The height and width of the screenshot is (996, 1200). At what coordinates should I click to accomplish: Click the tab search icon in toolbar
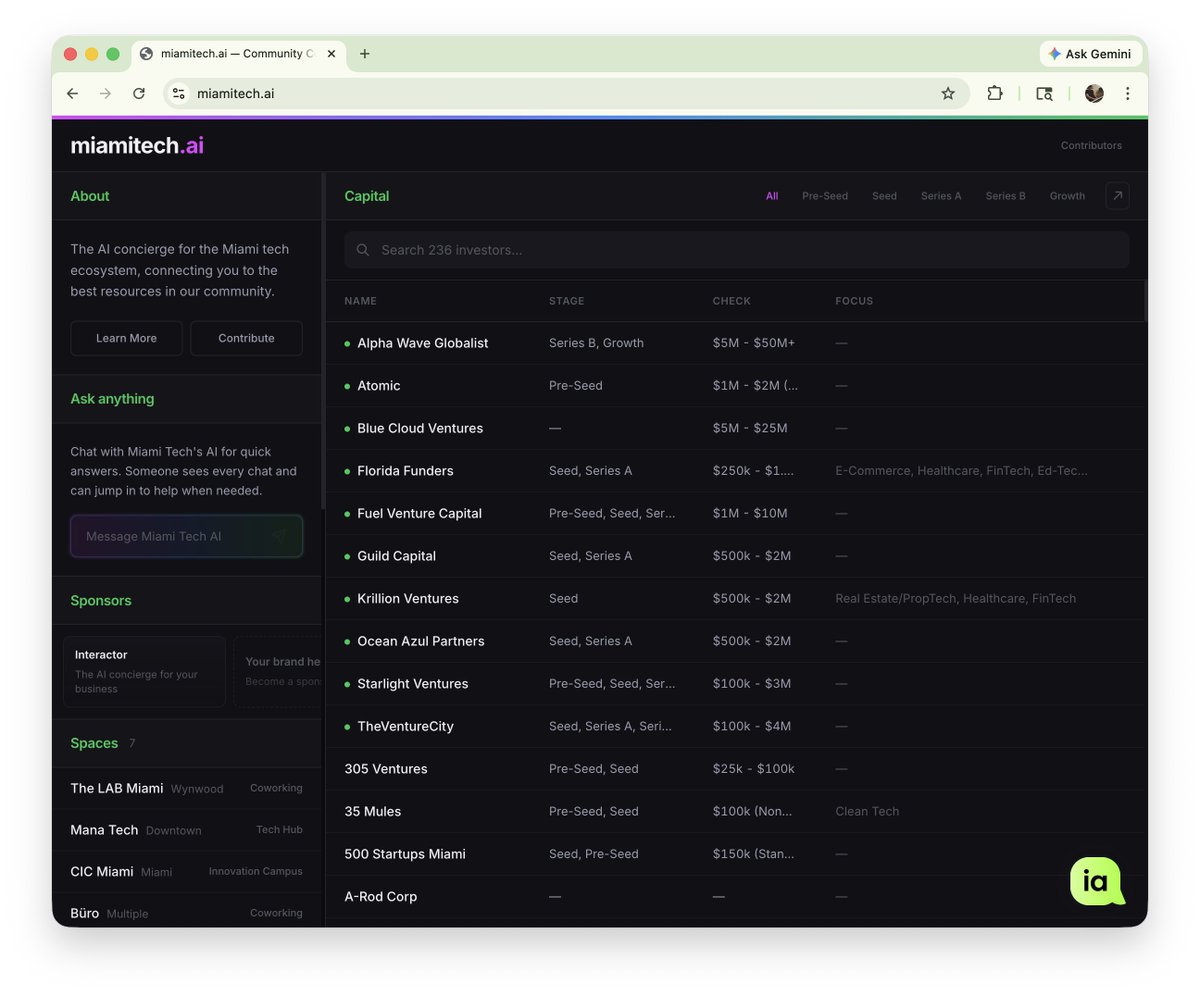click(x=1044, y=93)
